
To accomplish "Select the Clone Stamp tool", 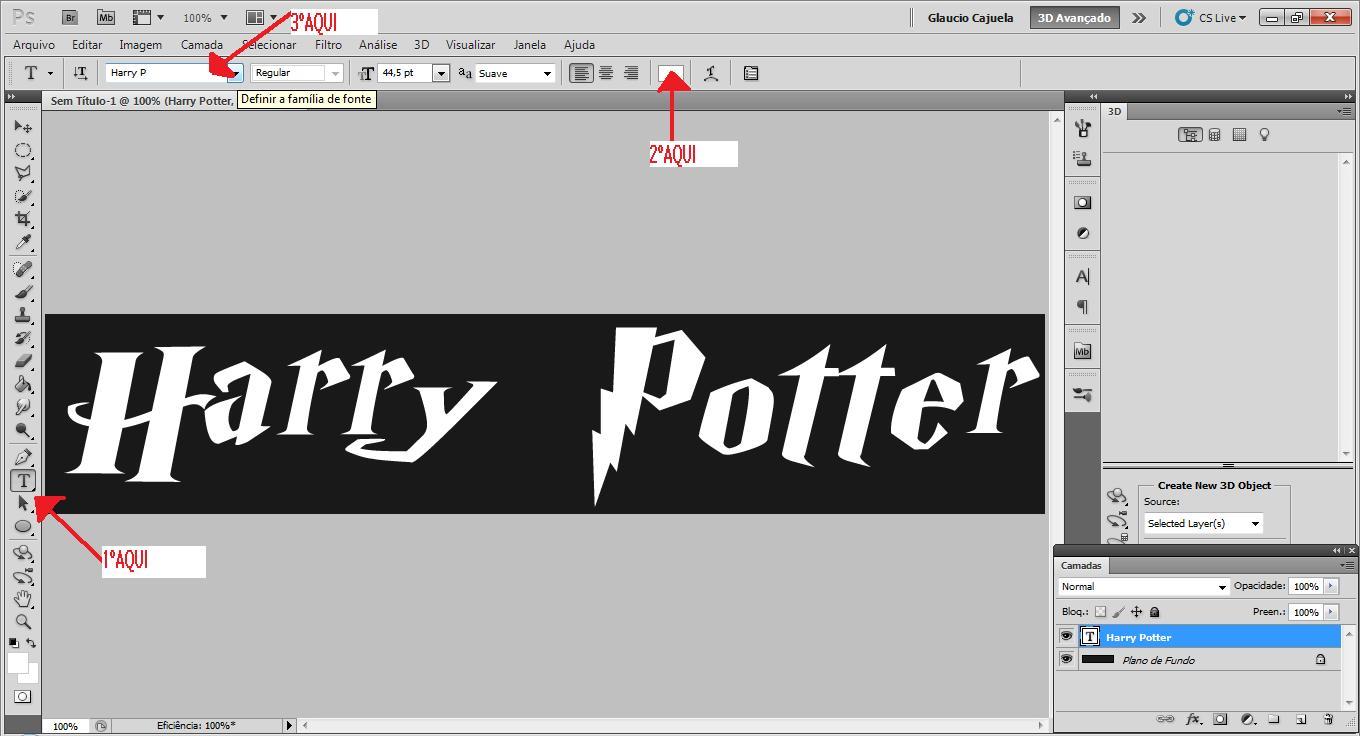I will point(23,315).
